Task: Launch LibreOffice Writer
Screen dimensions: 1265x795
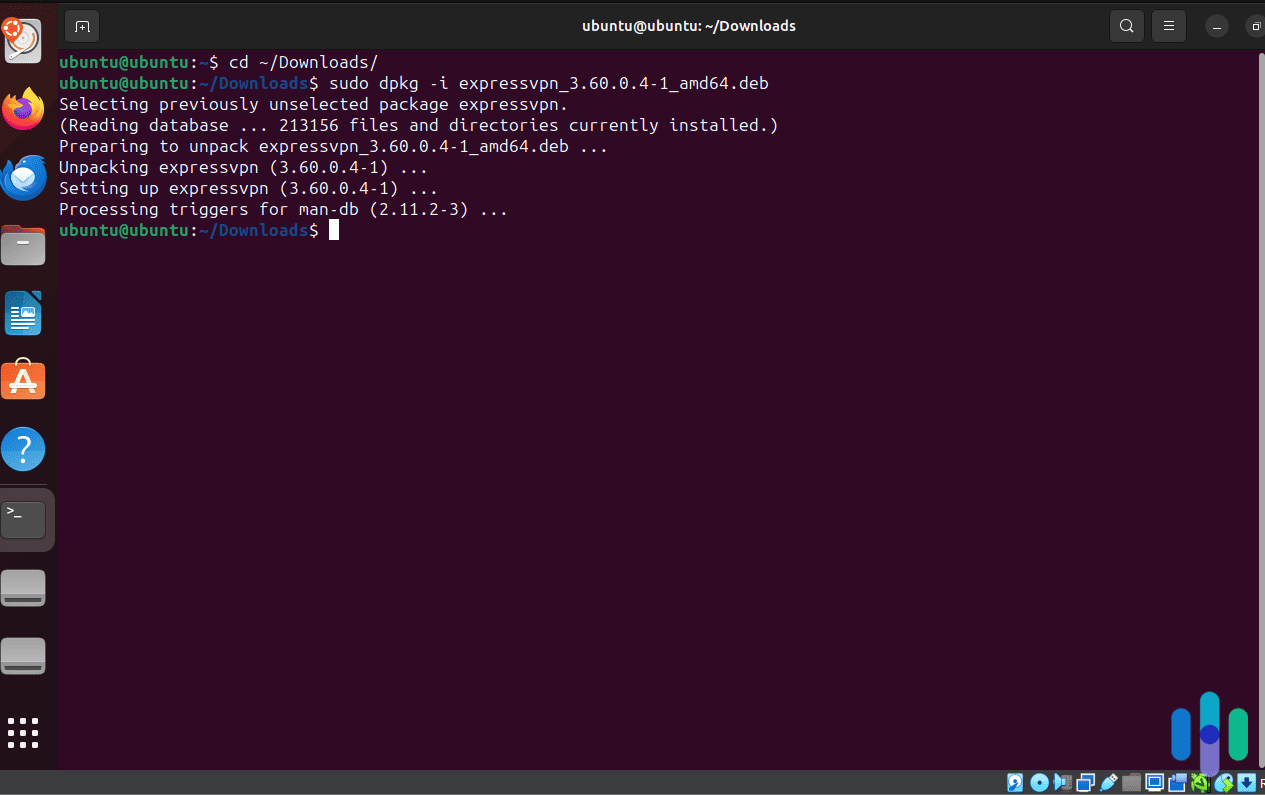Action: 23,312
